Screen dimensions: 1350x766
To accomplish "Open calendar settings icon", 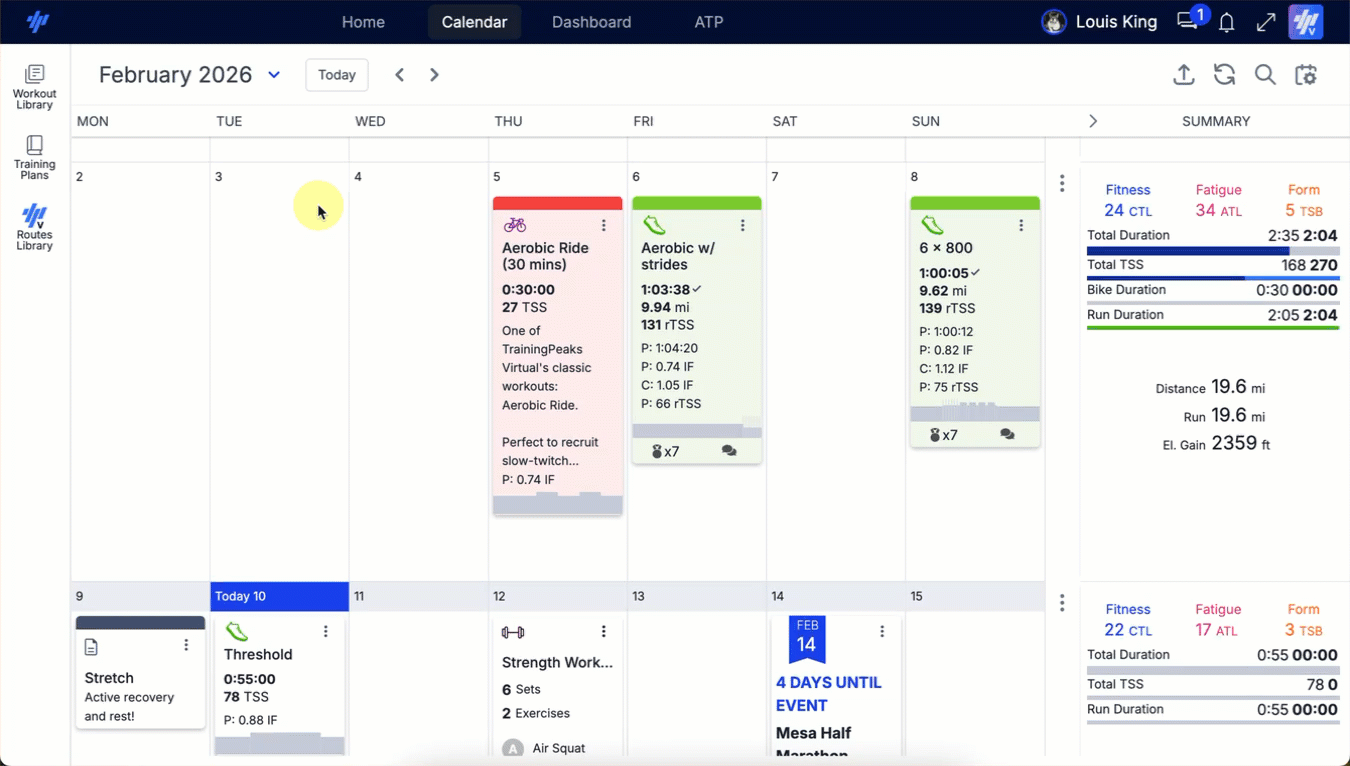I will coord(1306,75).
